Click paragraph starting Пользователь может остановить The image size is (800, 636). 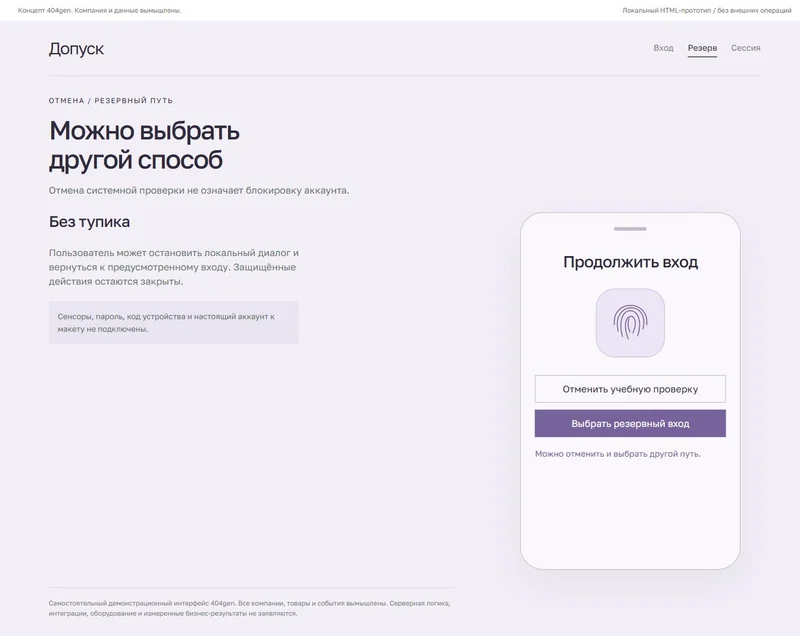[174, 267]
